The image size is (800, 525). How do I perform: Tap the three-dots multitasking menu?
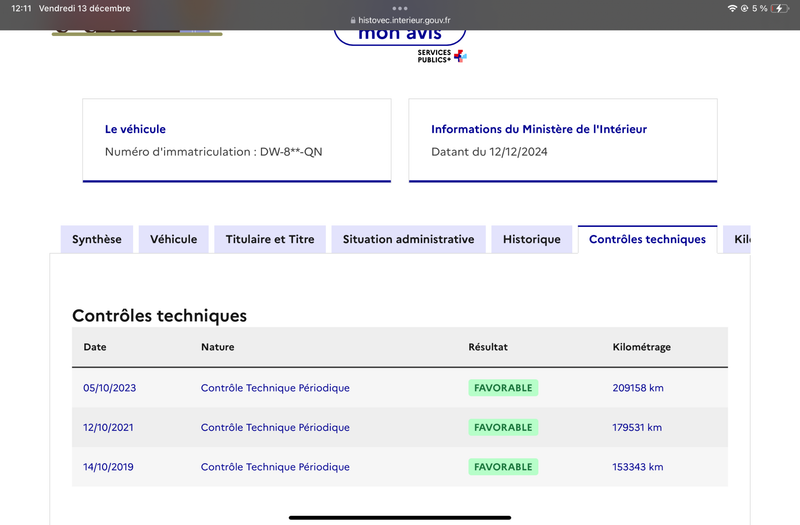[x=400, y=8]
